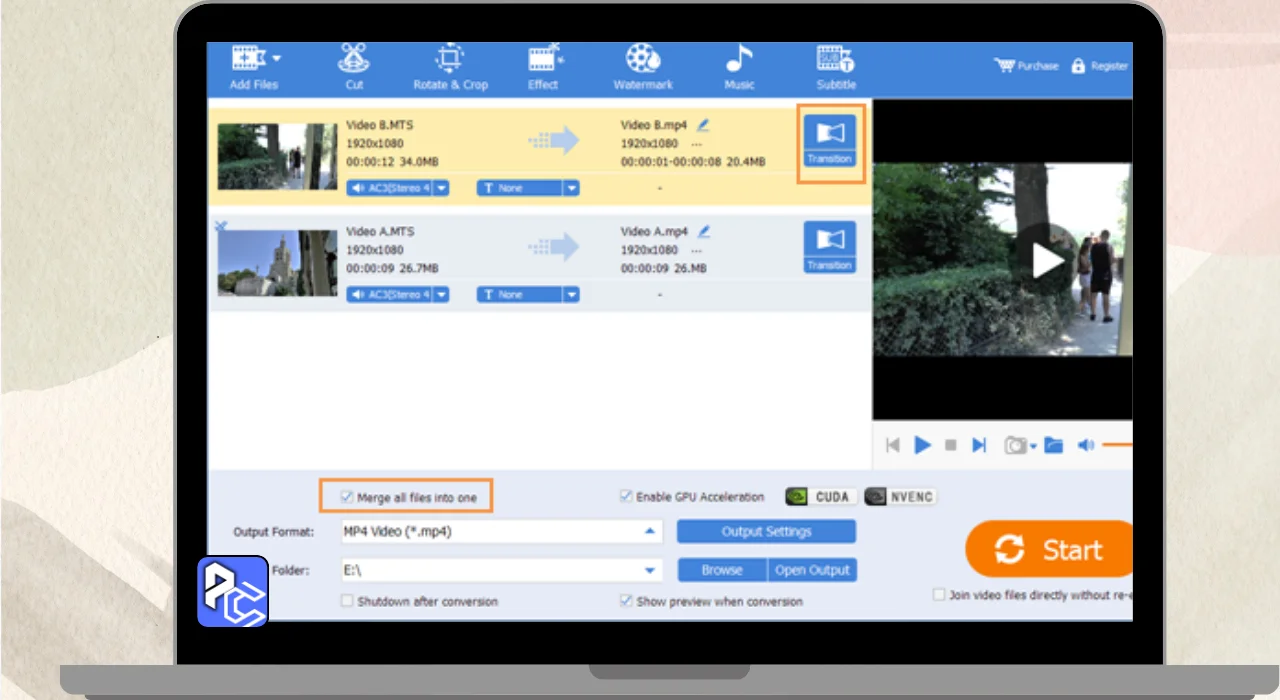Open the Watermark tool

[643, 67]
